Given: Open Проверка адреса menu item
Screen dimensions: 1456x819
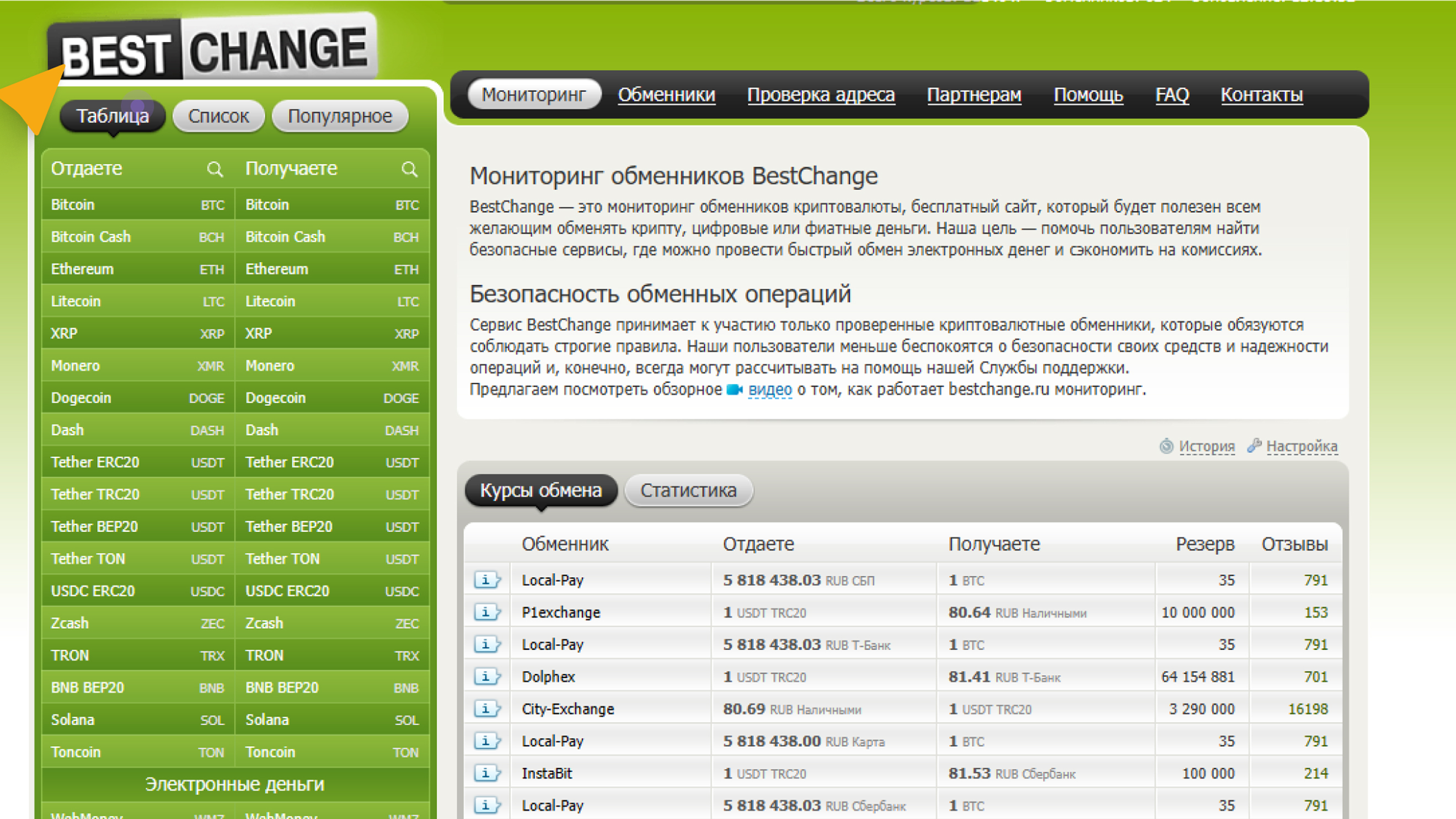Looking at the screenshot, I should click(821, 95).
